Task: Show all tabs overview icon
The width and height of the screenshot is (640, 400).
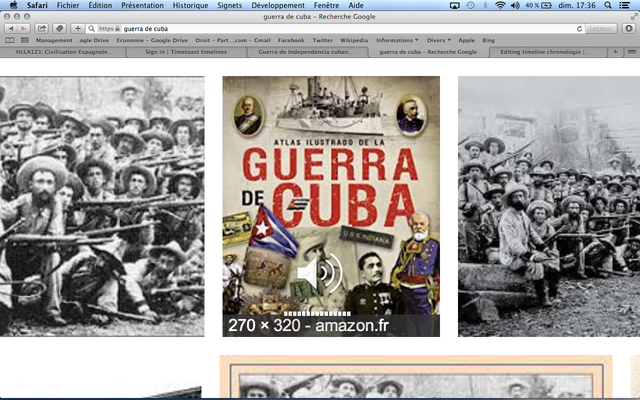Action: [631, 52]
